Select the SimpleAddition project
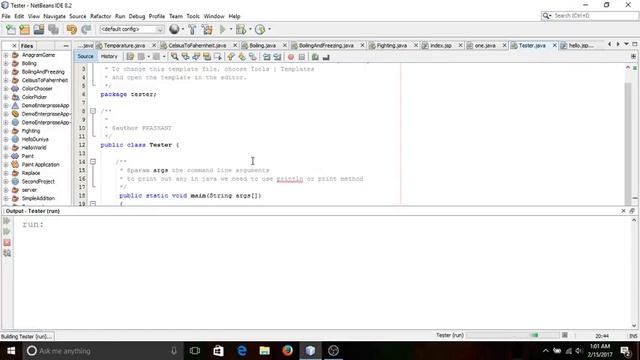The height and width of the screenshot is (360, 640). tap(38, 198)
